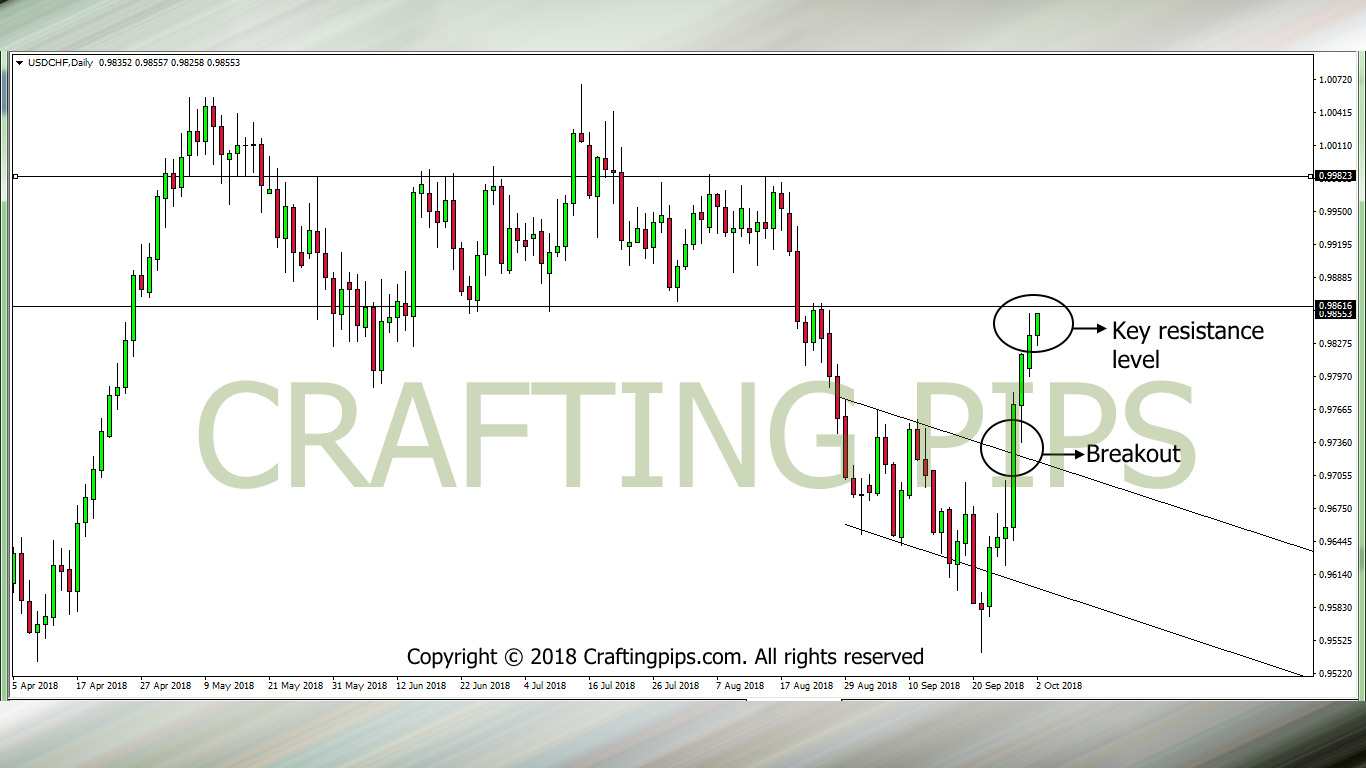Click the 0.99500 price axis label

tap(1336, 211)
